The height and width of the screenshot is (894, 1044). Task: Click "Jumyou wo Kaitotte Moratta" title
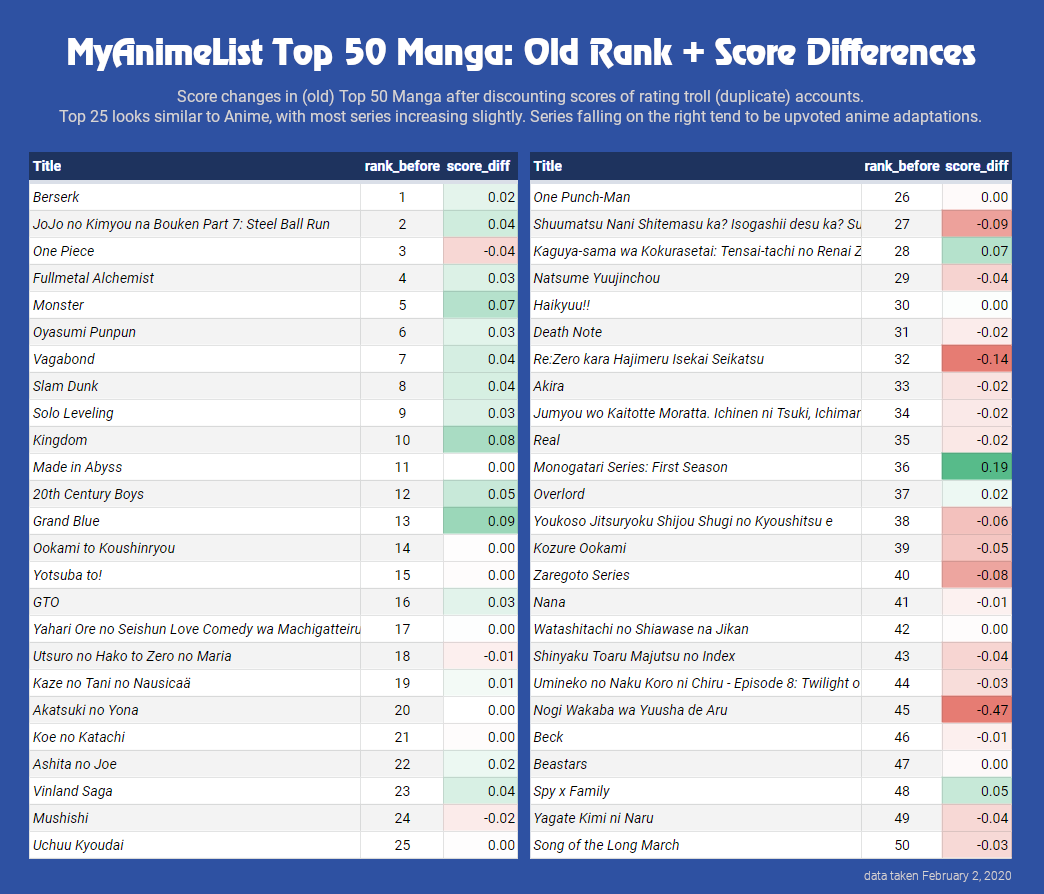[697, 413]
